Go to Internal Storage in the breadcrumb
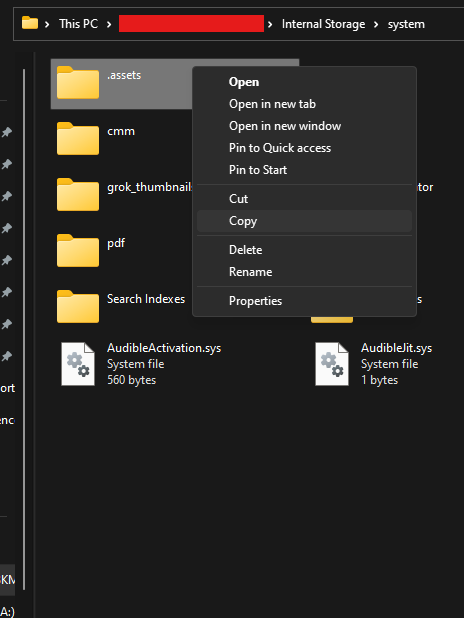This screenshot has height=618, width=464. click(323, 24)
